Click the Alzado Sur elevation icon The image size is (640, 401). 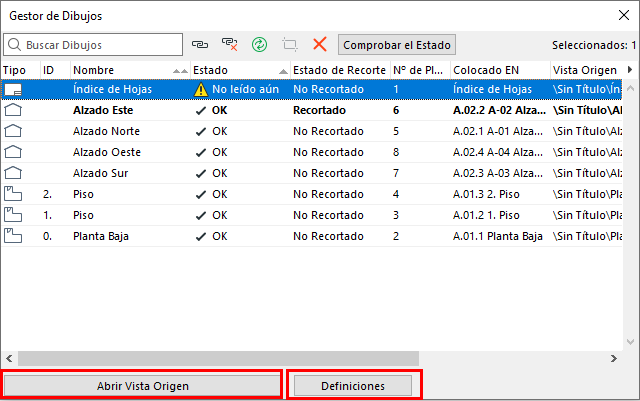[x=13, y=173]
